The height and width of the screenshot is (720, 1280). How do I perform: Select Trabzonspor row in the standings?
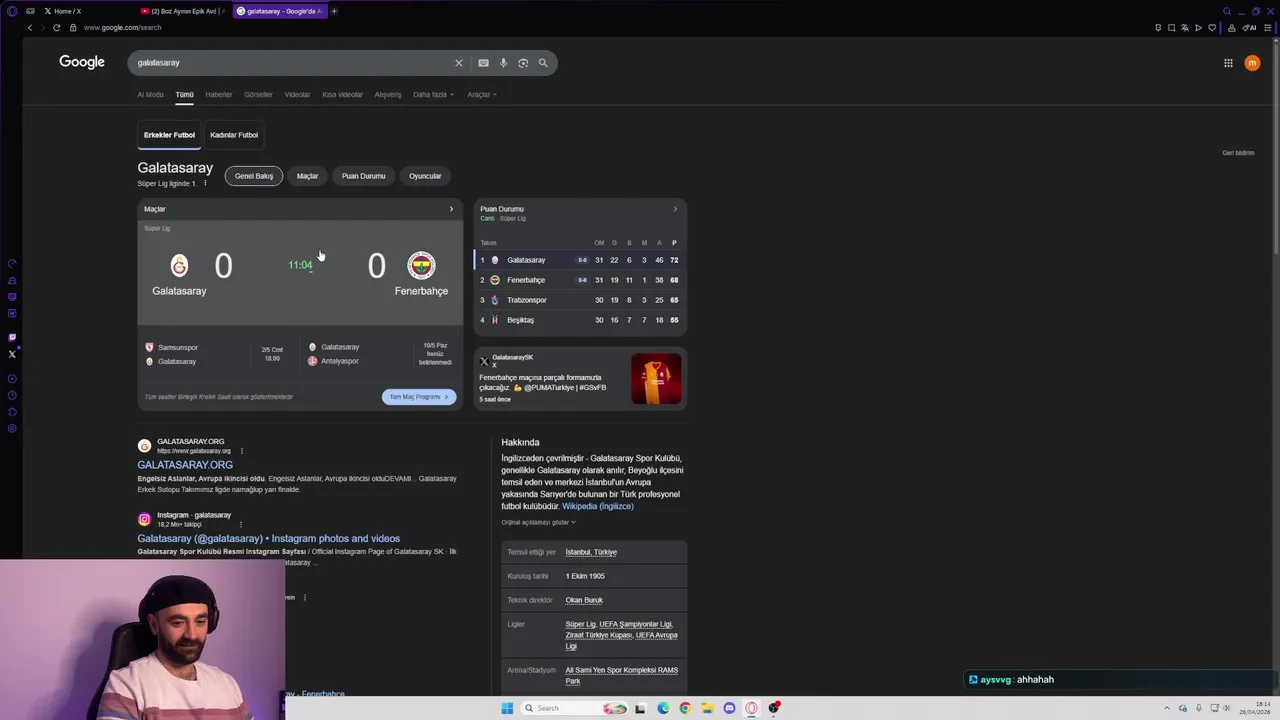580,300
